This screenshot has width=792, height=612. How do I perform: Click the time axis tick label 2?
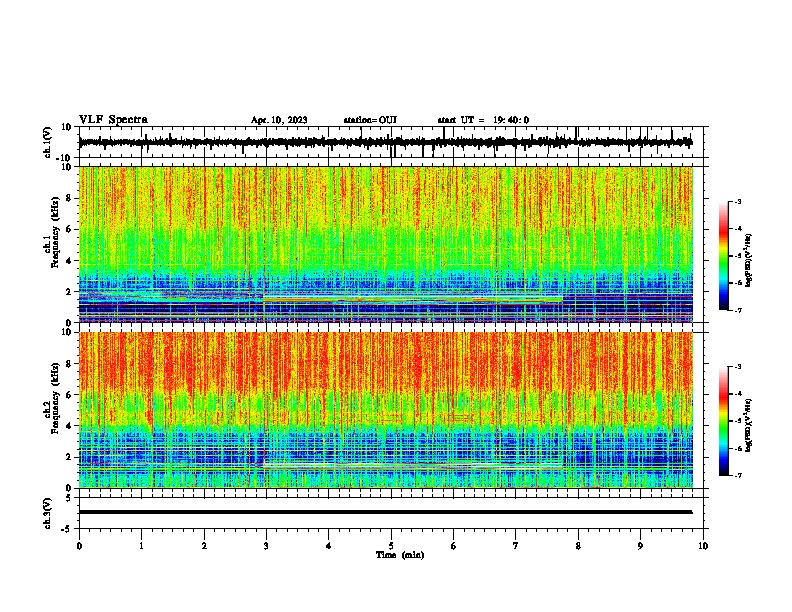pos(204,546)
